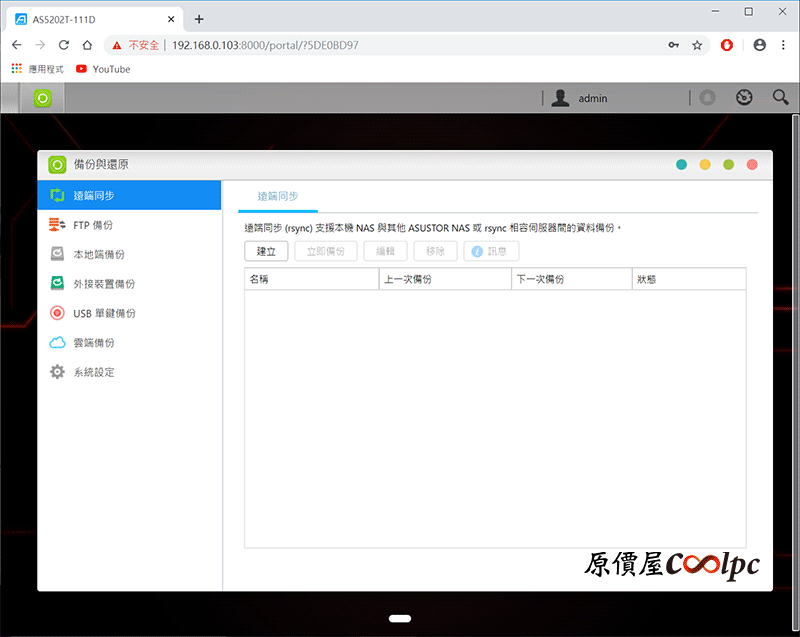The width and height of the screenshot is (800, 637).
Task: Open the browser three-dot menu
Action: (x=783, y=45)
